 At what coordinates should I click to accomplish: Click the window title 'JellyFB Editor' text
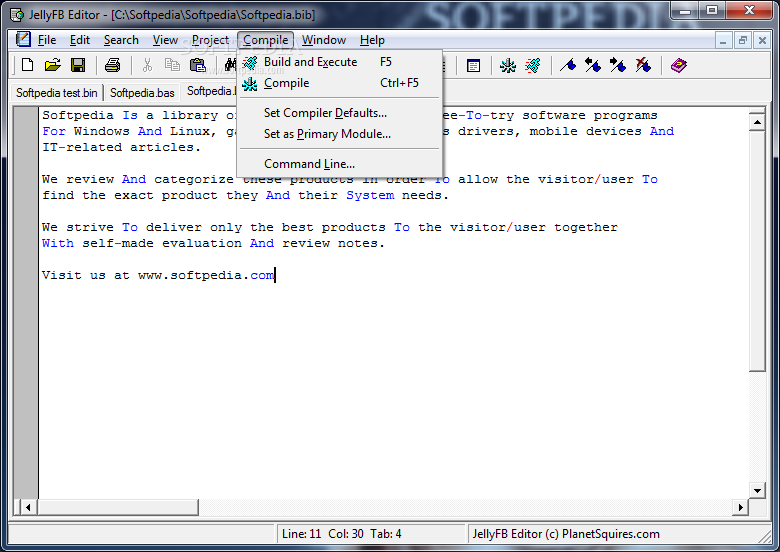pyautogui.click(x=64, y=15)
